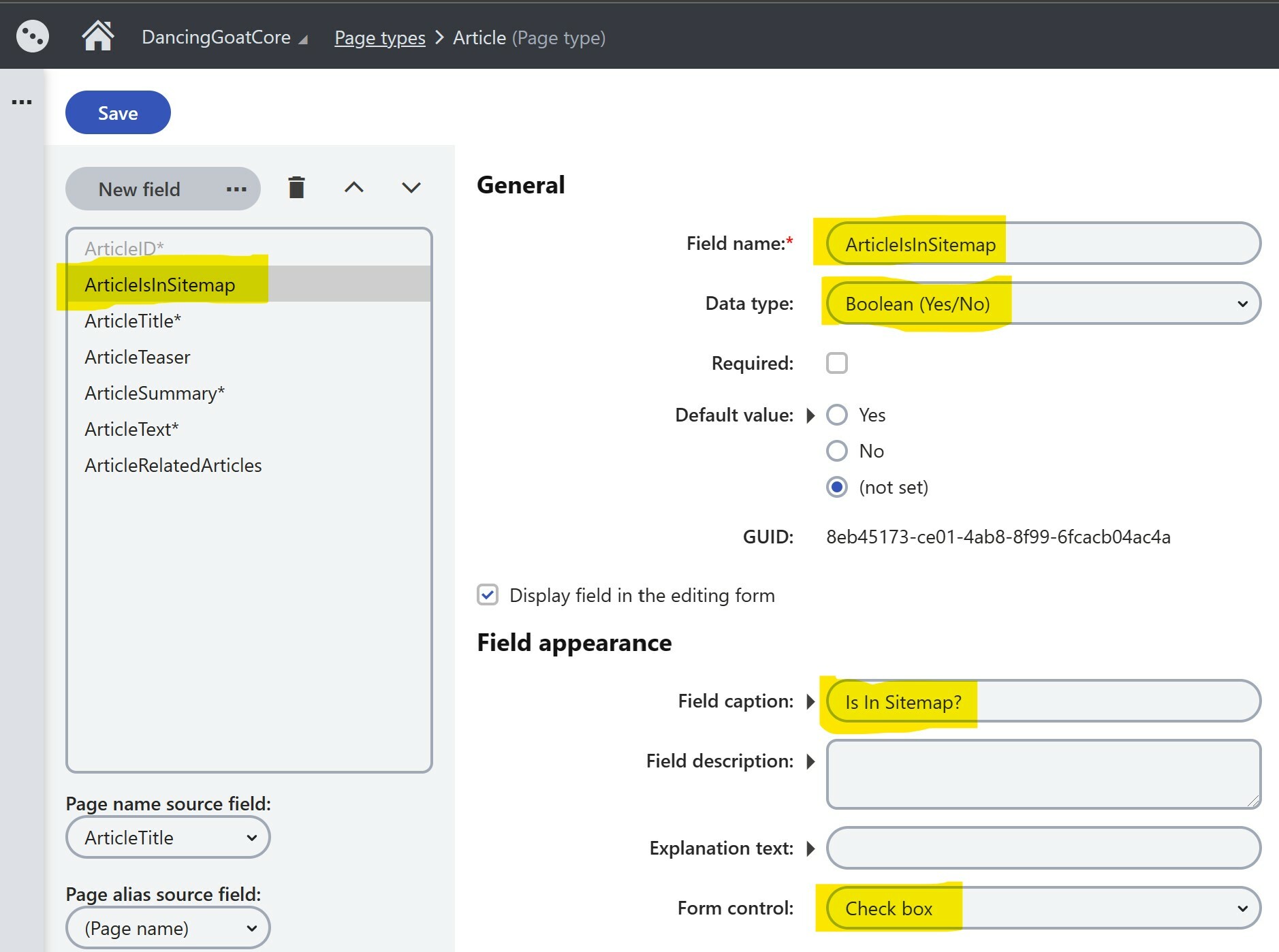Screen dimensions: 1279x952
Task: Click the GUID value text
Action: pos(998,537)
